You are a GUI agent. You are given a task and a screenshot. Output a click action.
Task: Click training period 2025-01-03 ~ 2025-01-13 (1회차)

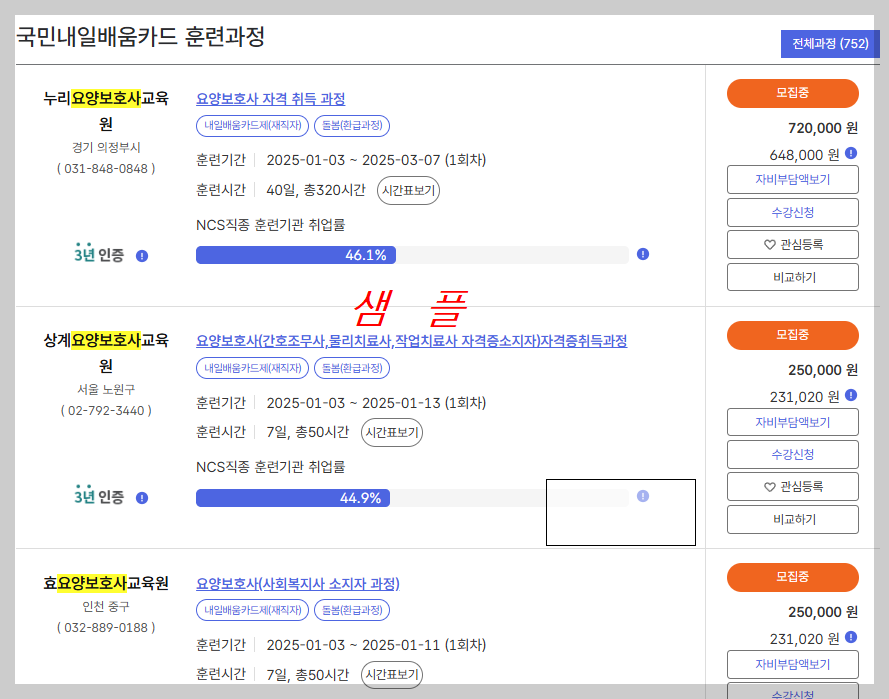click(x=376, y=403)
